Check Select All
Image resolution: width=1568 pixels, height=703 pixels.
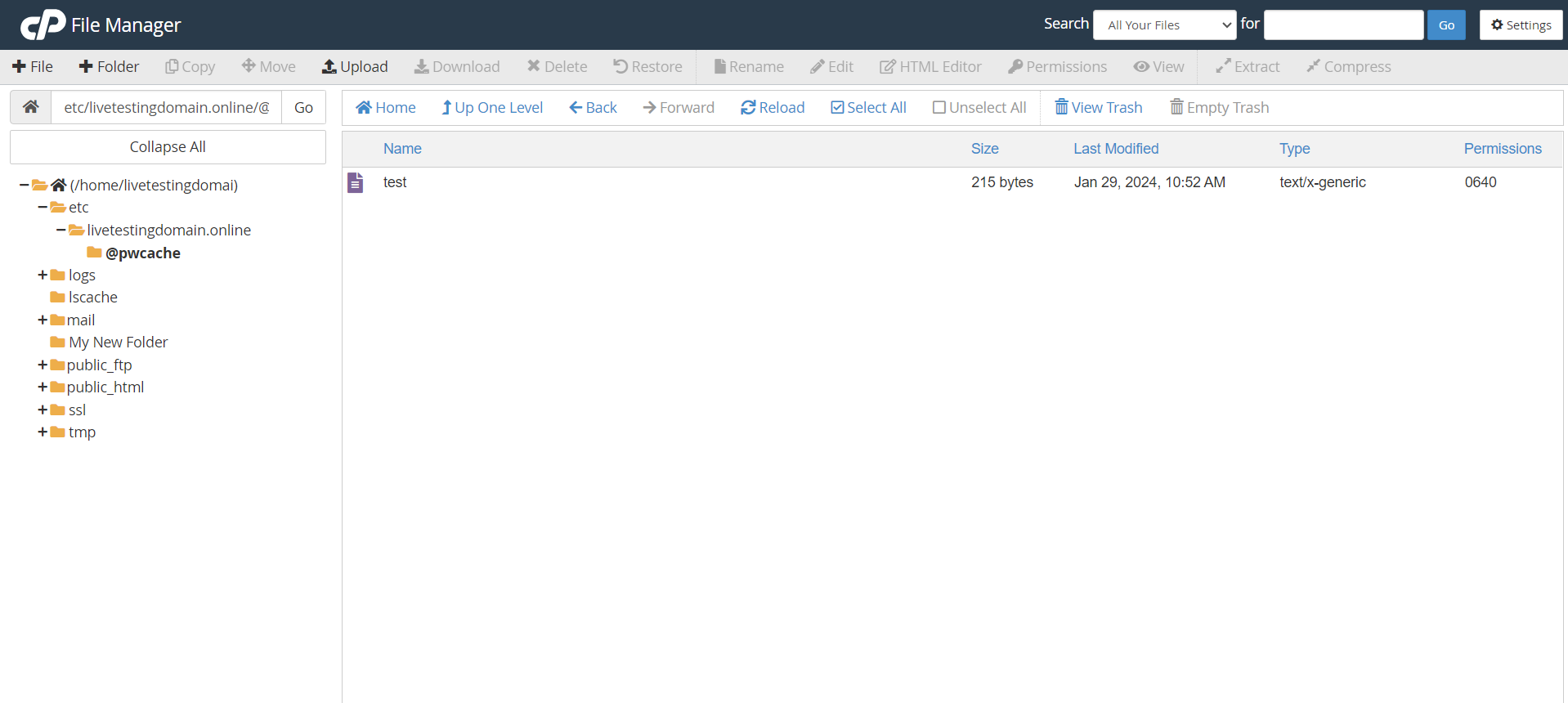(x=868, y=107)
